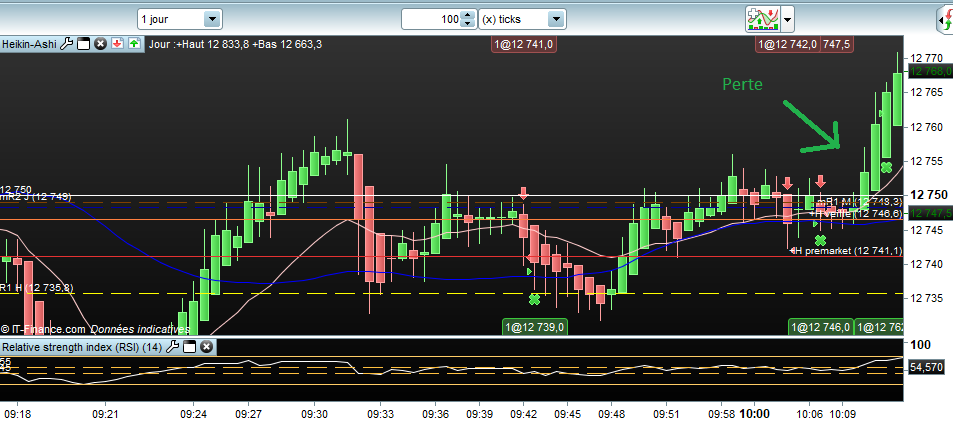Image resolution: width=953 pixels, height=422 pixels.
Task: Expand the trading side panel arrow
Action: 944,22
